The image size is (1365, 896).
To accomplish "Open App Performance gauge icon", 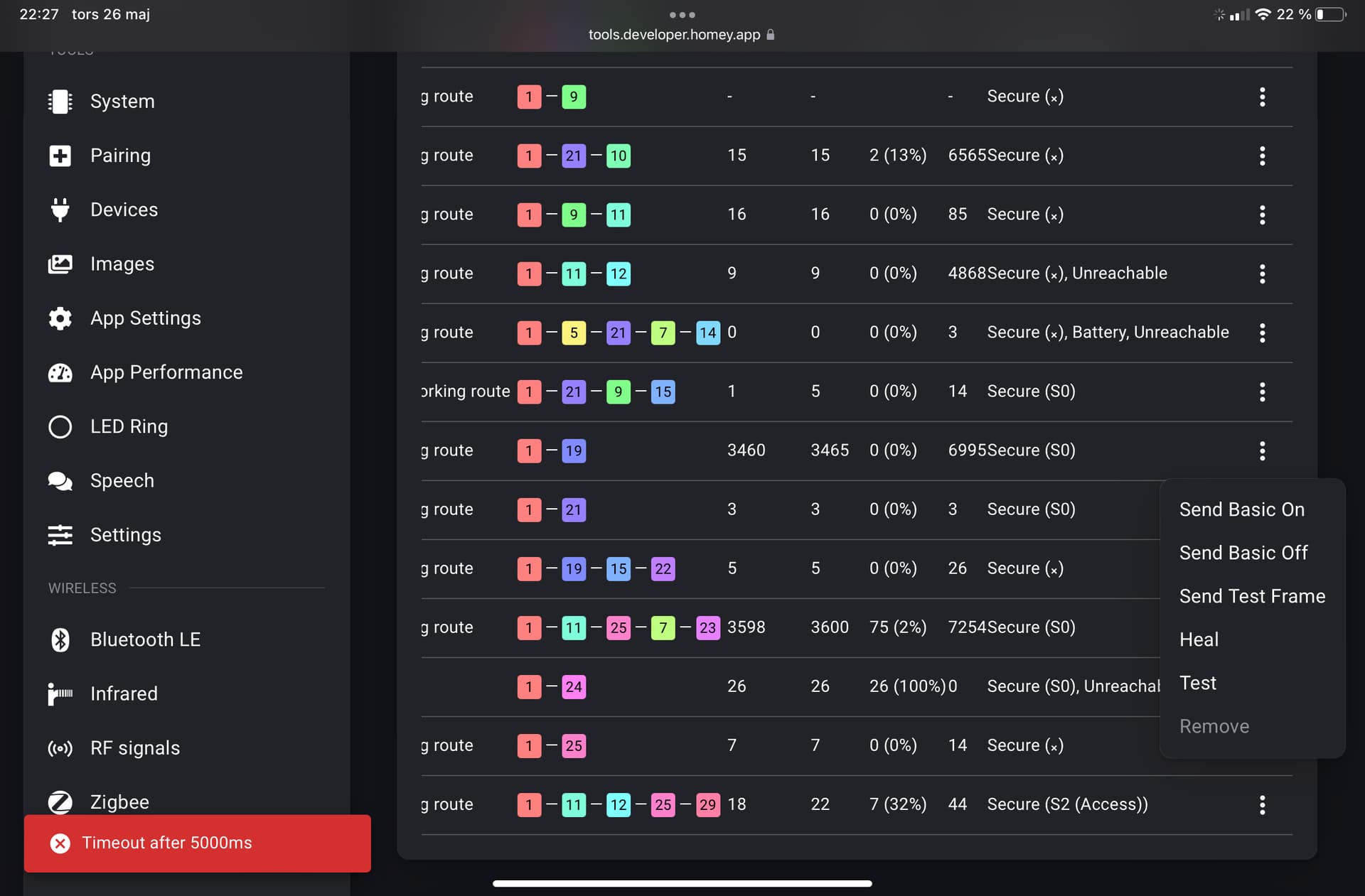I will 60,372.
